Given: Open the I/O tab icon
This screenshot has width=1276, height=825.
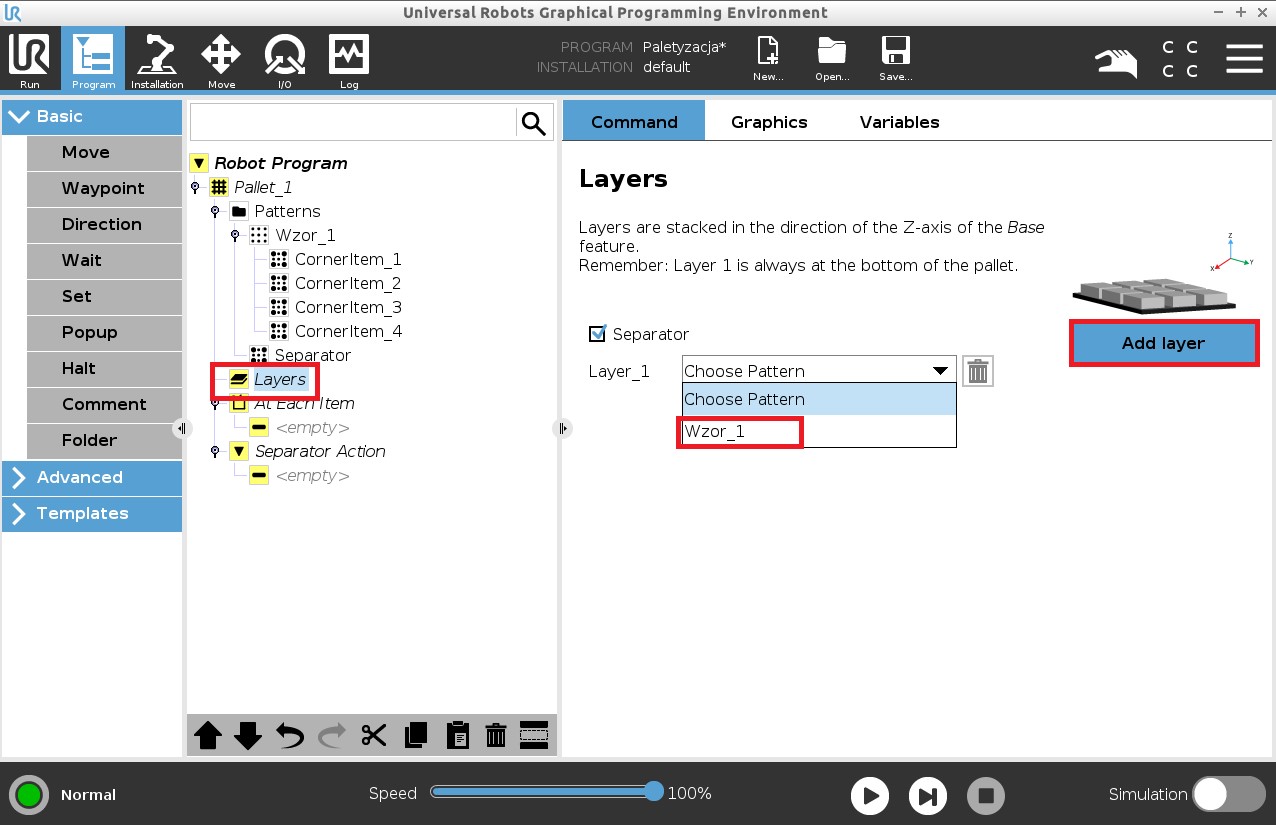Looking at the screenshot, I should click(x=285, y=58).
